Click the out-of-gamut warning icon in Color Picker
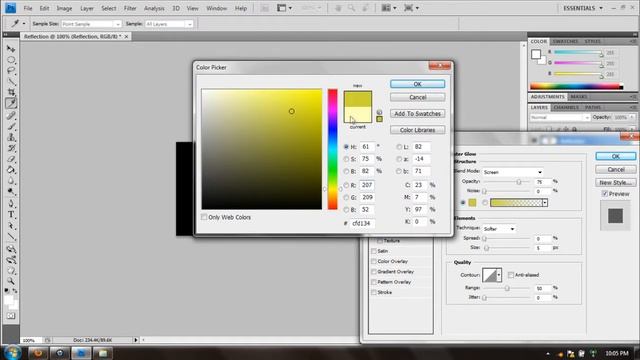 pos(379,112)
